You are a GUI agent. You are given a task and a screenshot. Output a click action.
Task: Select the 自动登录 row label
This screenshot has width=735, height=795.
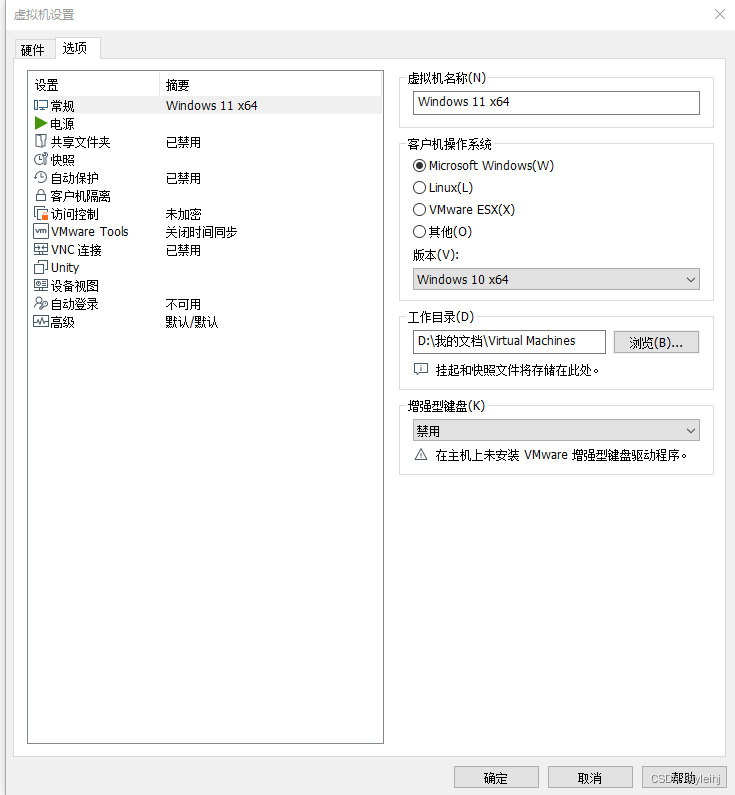pyautogui.click(x=75, y=304)
